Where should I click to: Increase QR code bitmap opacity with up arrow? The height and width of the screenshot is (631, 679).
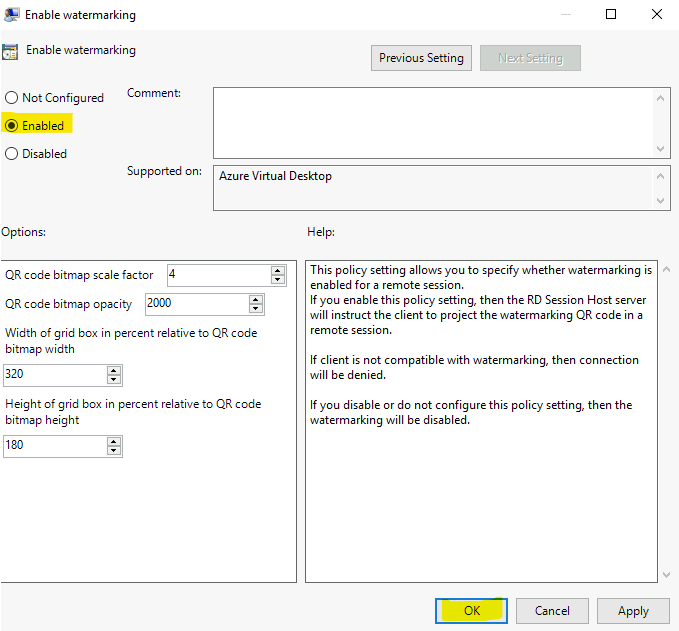[256, 299]
